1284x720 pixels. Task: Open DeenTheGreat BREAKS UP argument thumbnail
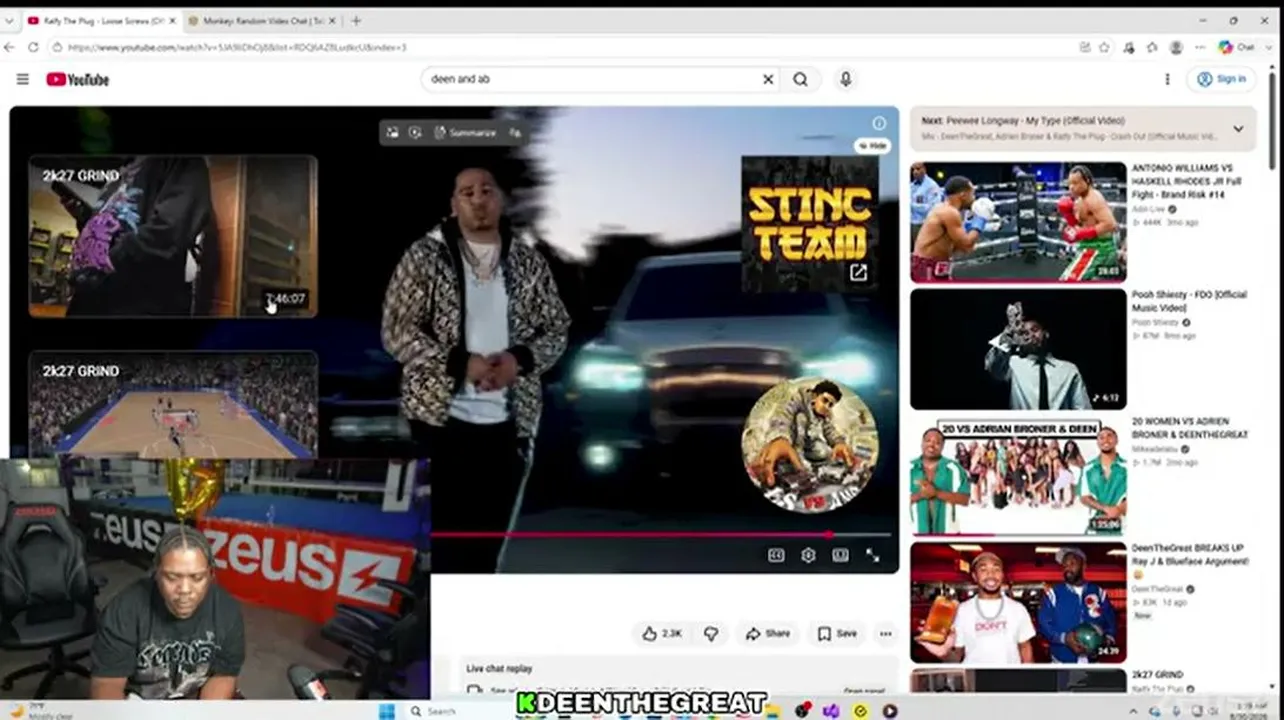coord(1018,603)
